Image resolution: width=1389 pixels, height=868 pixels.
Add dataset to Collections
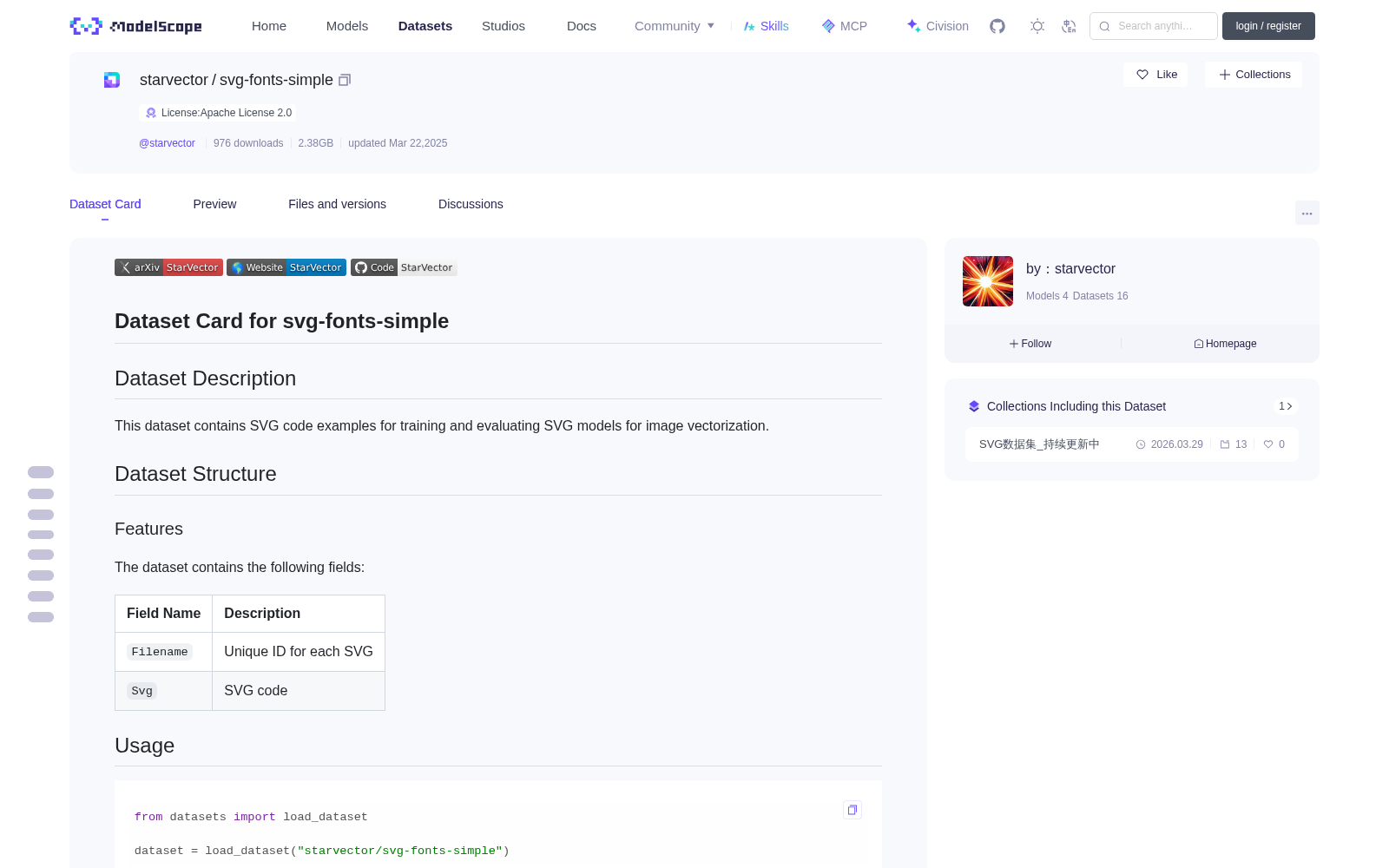tap(1254, 75)
